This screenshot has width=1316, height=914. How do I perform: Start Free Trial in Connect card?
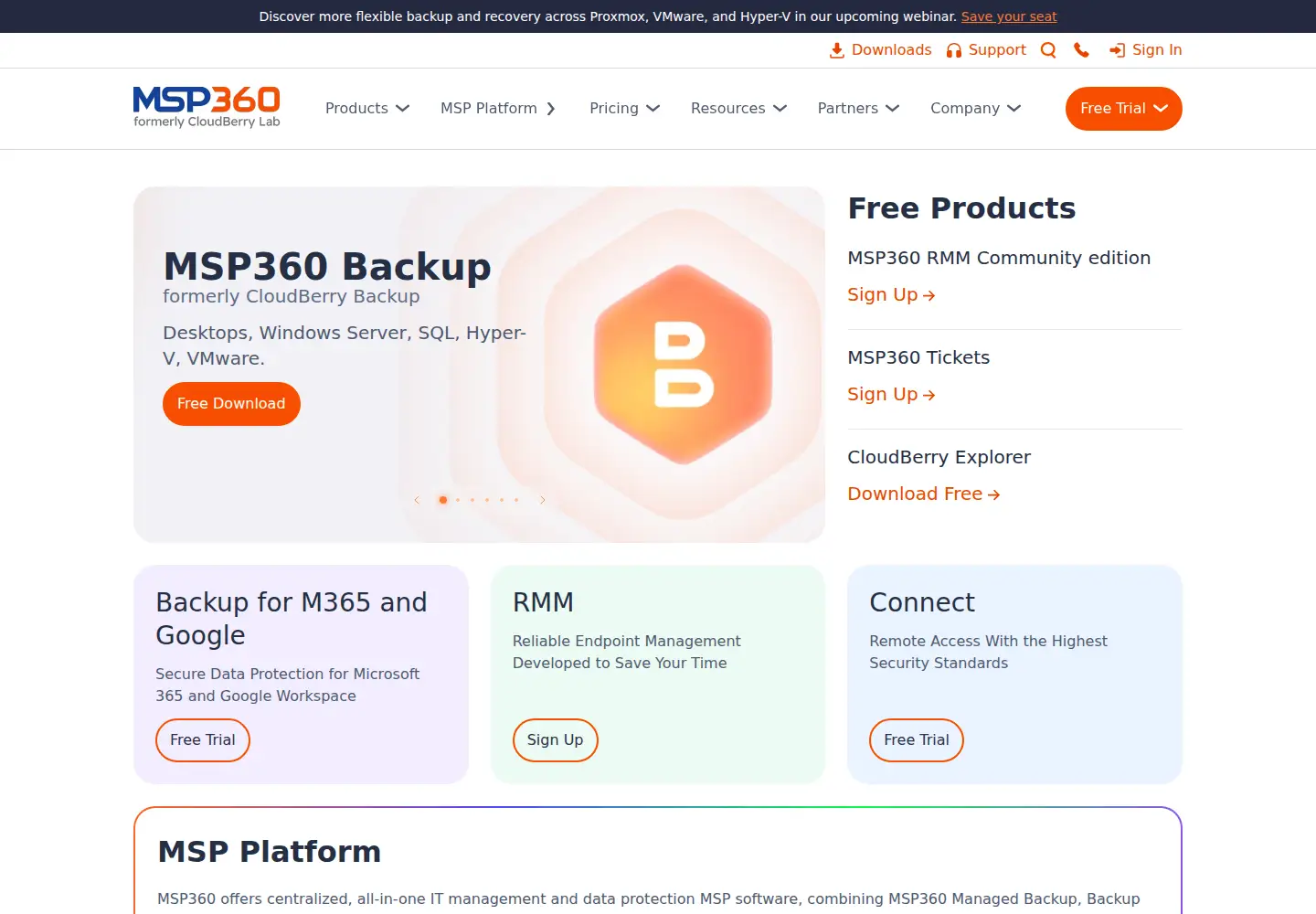click(917, 740)
